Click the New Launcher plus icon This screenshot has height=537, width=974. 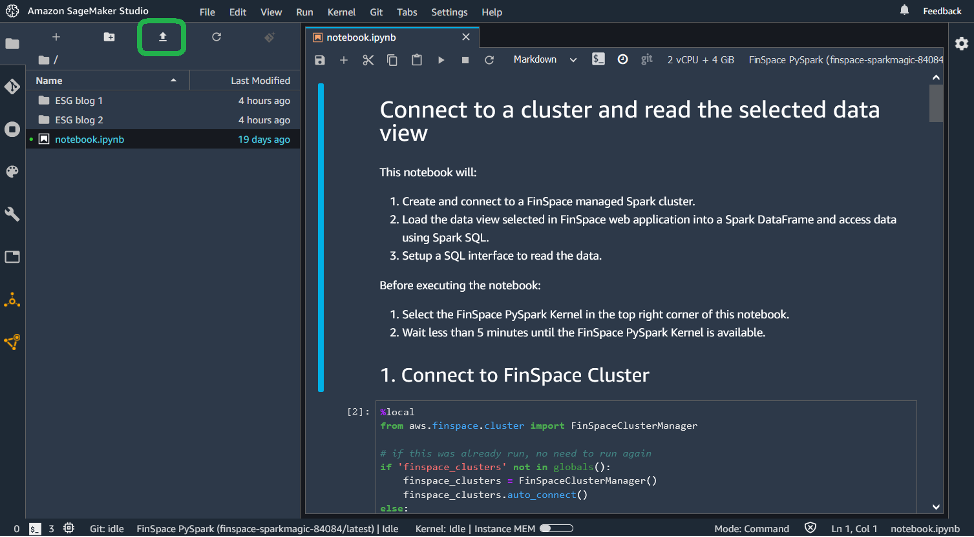click(x=56, y=37)
